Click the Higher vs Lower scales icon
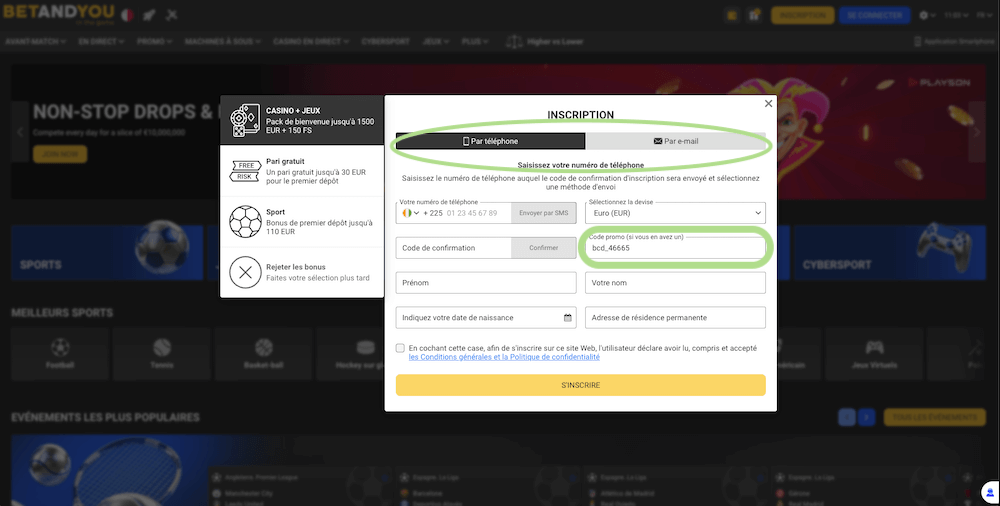 (x=514, y=42)
